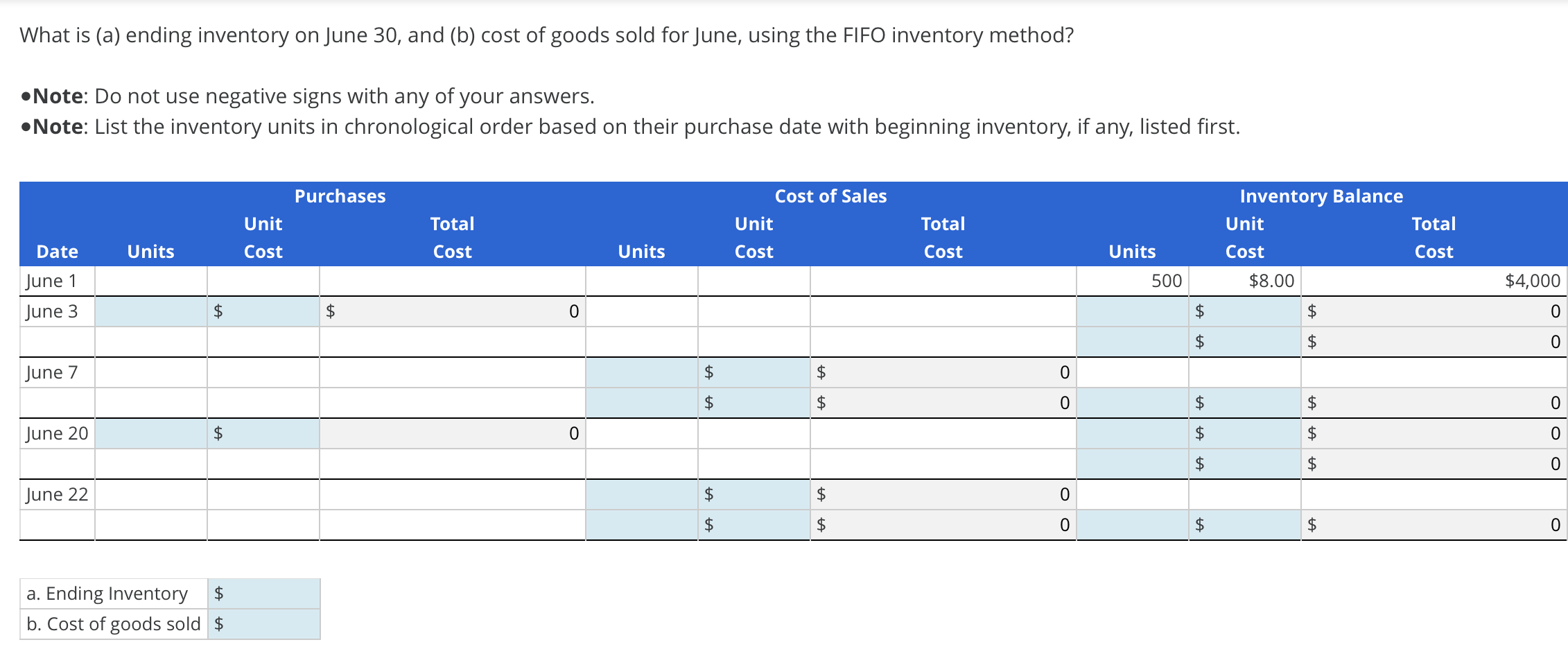Click the $4,000 total cost cell
The width and height of the screenshot is (1568, 649).
[1434, 281]
